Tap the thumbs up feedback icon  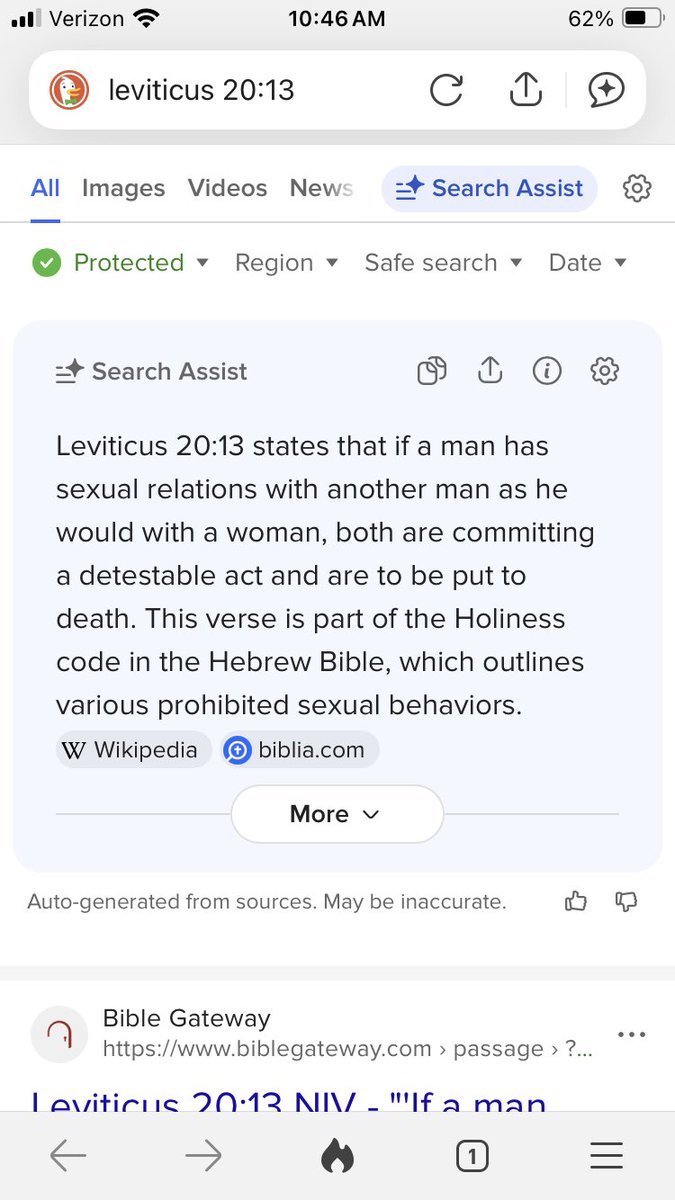576,902
